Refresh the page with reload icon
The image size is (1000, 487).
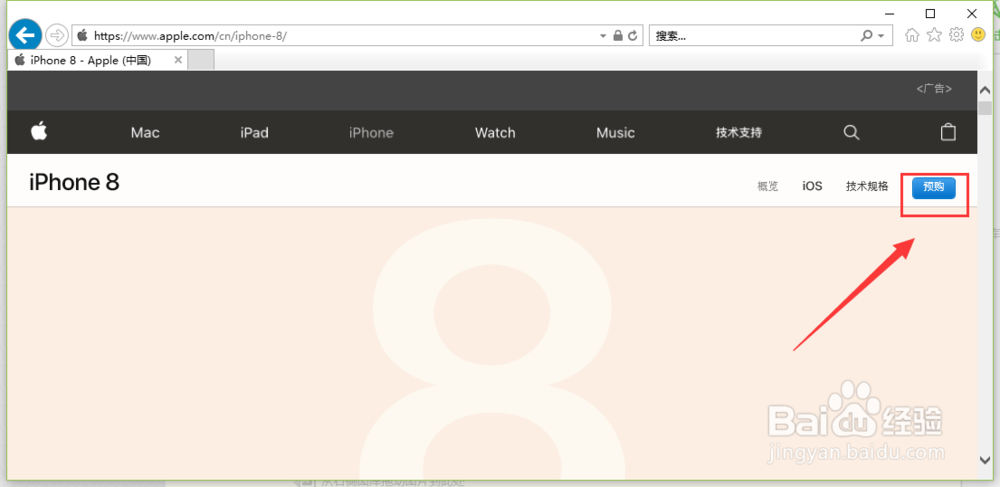633,36
